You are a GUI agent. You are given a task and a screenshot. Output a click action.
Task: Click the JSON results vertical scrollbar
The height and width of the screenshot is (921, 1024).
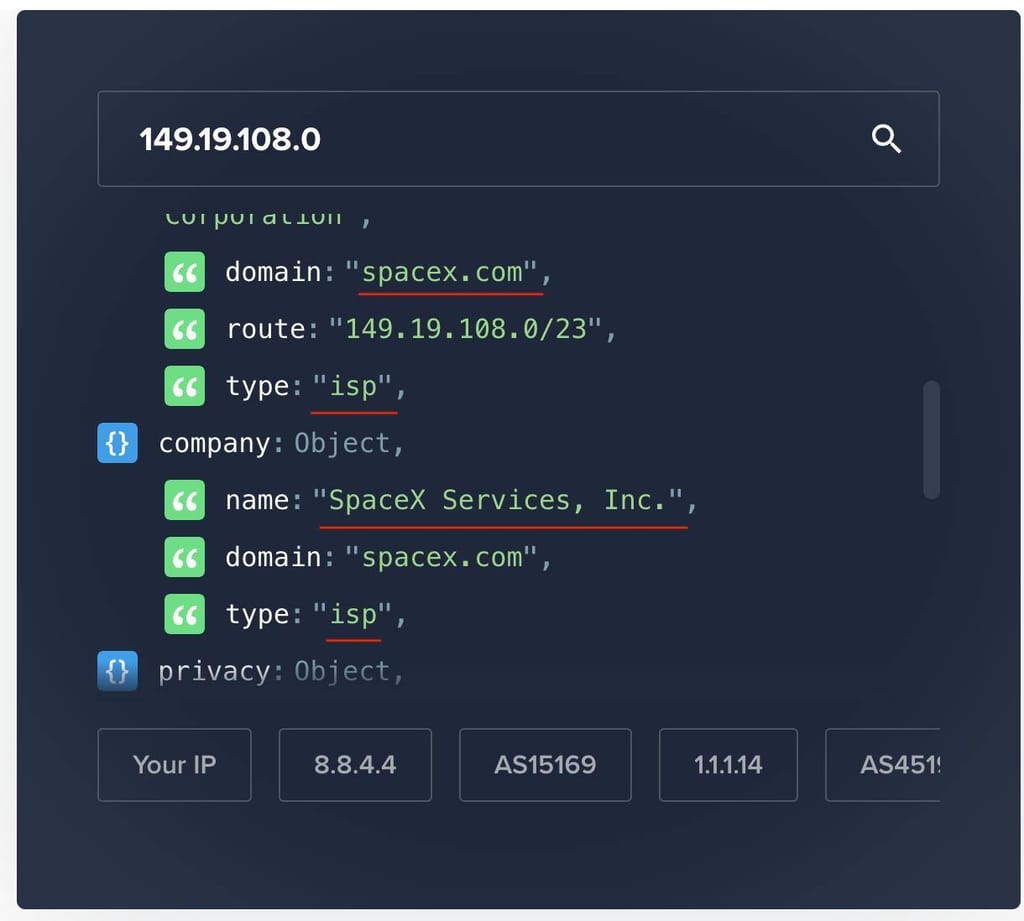pyautogui.click(x=931, y=439)
